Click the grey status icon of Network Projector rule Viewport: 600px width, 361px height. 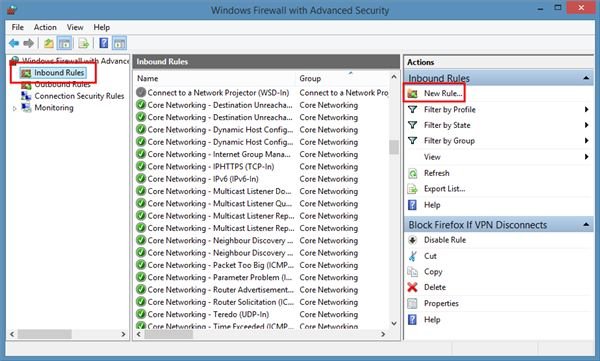pyautogui.click(x=141, y=93)
